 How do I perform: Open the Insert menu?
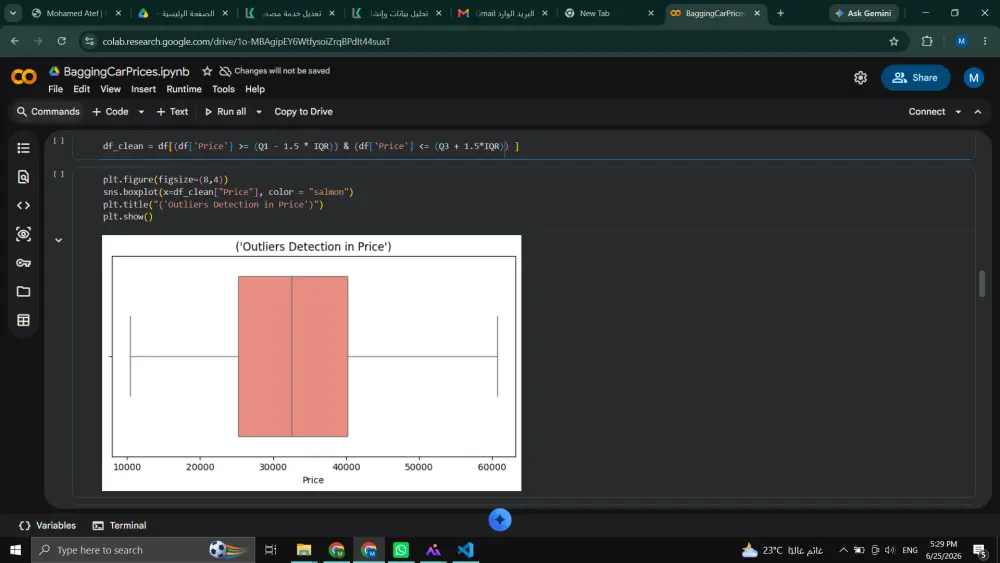143,89
